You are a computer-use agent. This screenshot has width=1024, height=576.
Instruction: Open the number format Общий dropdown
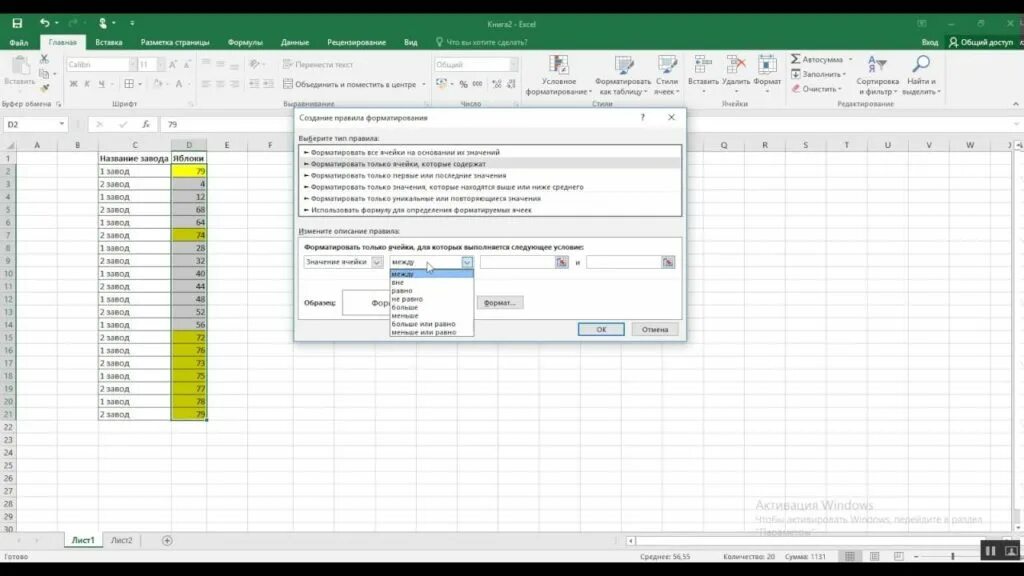click(513, 65)
